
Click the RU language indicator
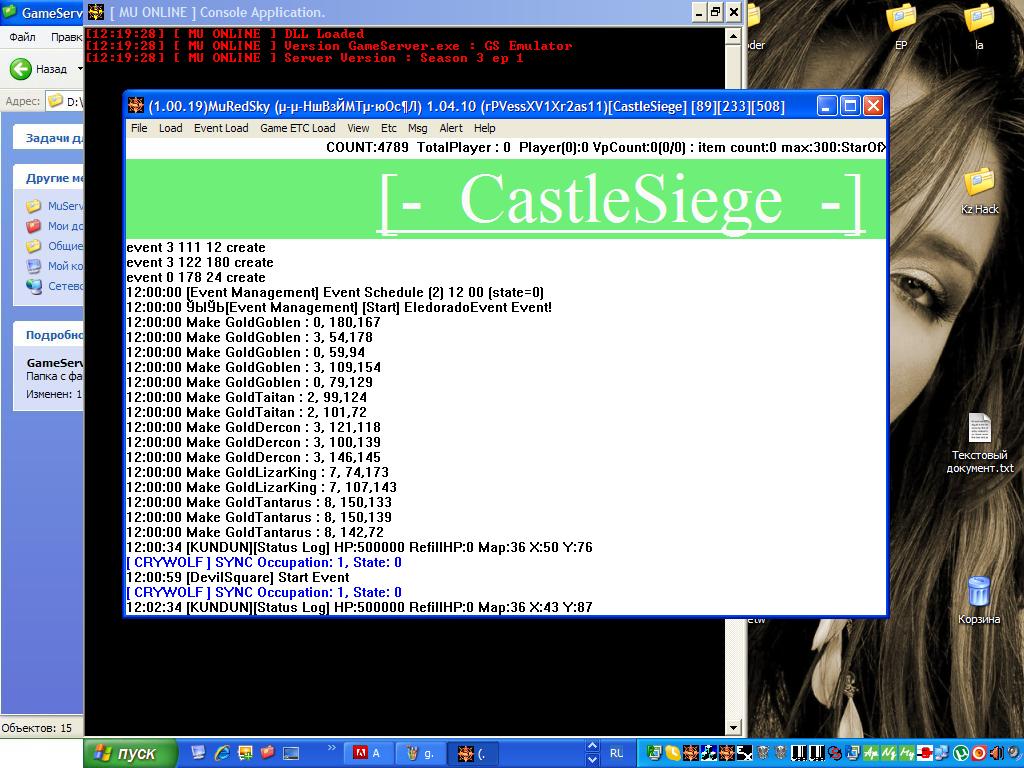(x=616, y=753)
